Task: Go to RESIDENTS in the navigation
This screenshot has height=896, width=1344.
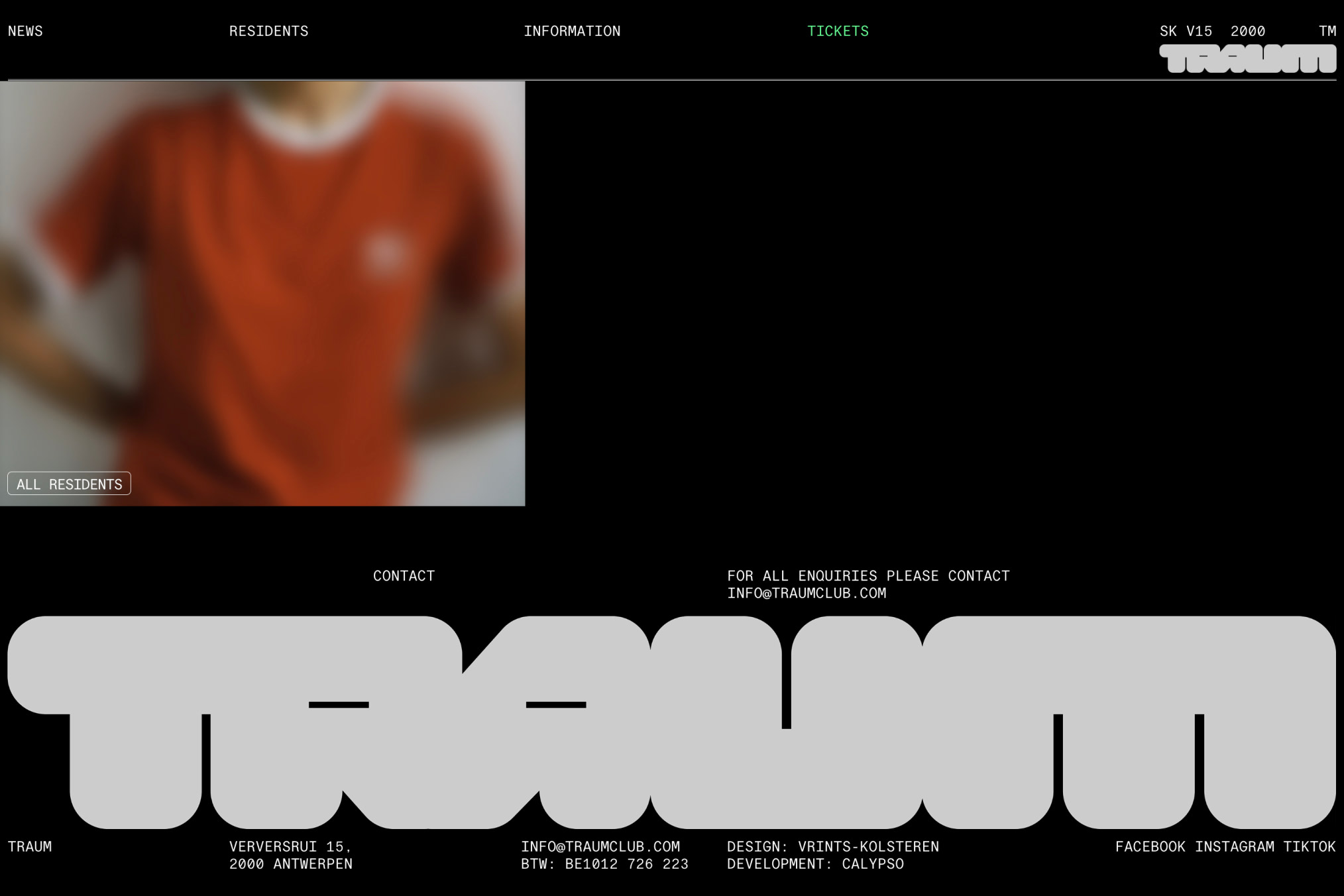Action: [x=268, y=31]
